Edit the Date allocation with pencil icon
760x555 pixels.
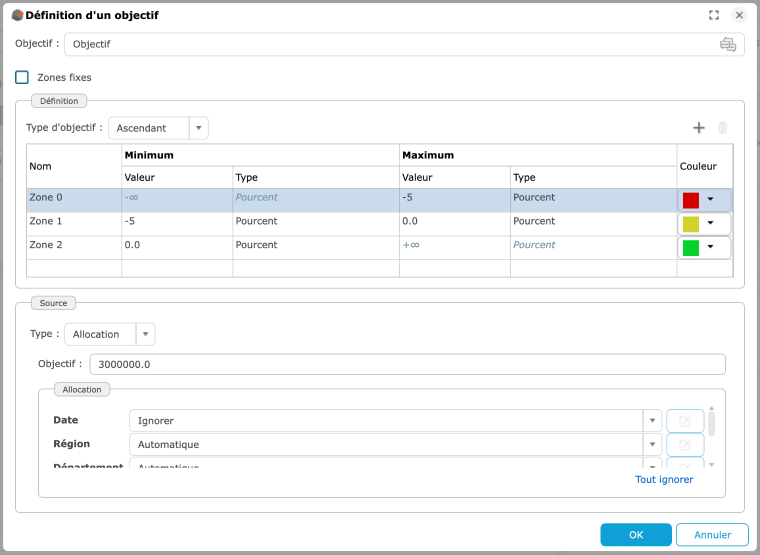click(x=685, y=421)
